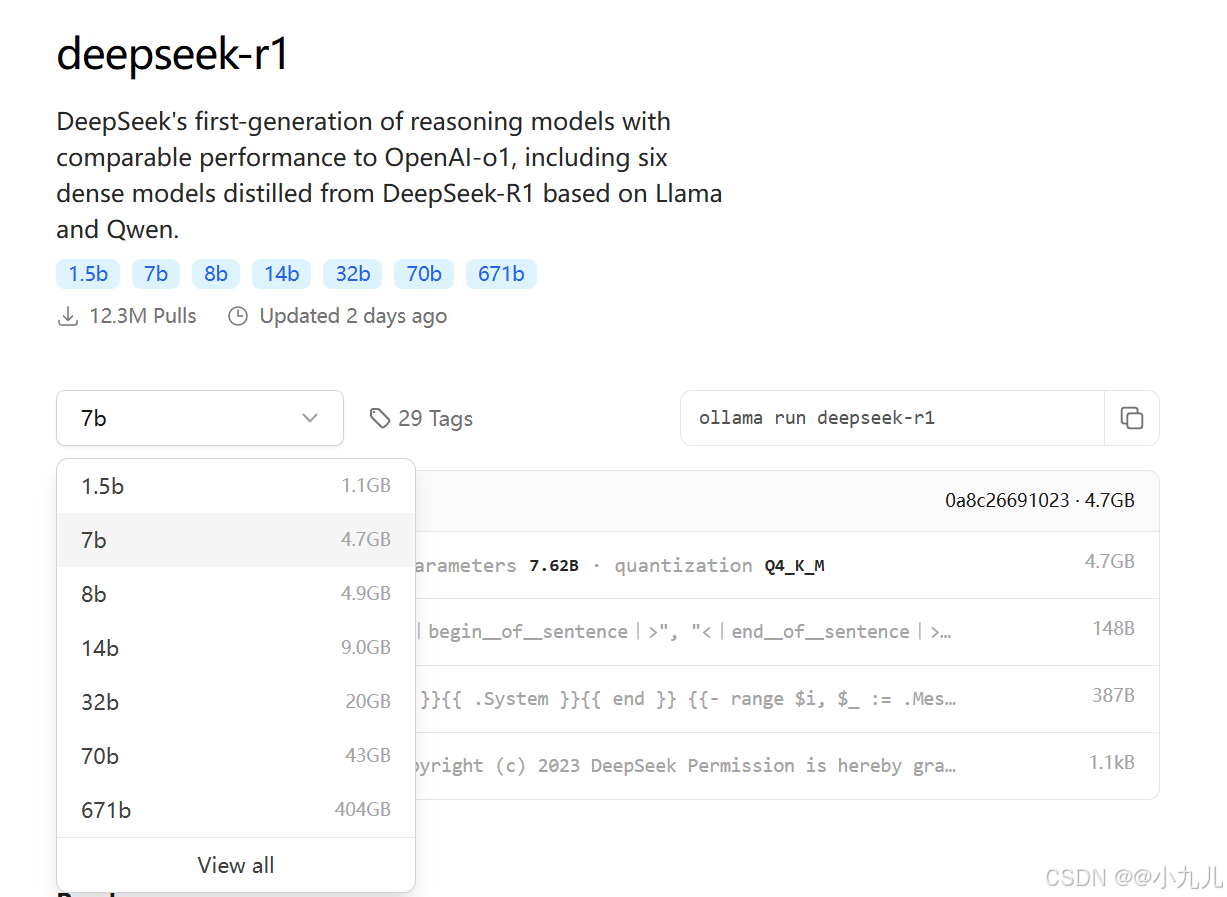Click the 671b blue tag badge
Viewport: 1227px width, 897px height.
coord(501,274)
